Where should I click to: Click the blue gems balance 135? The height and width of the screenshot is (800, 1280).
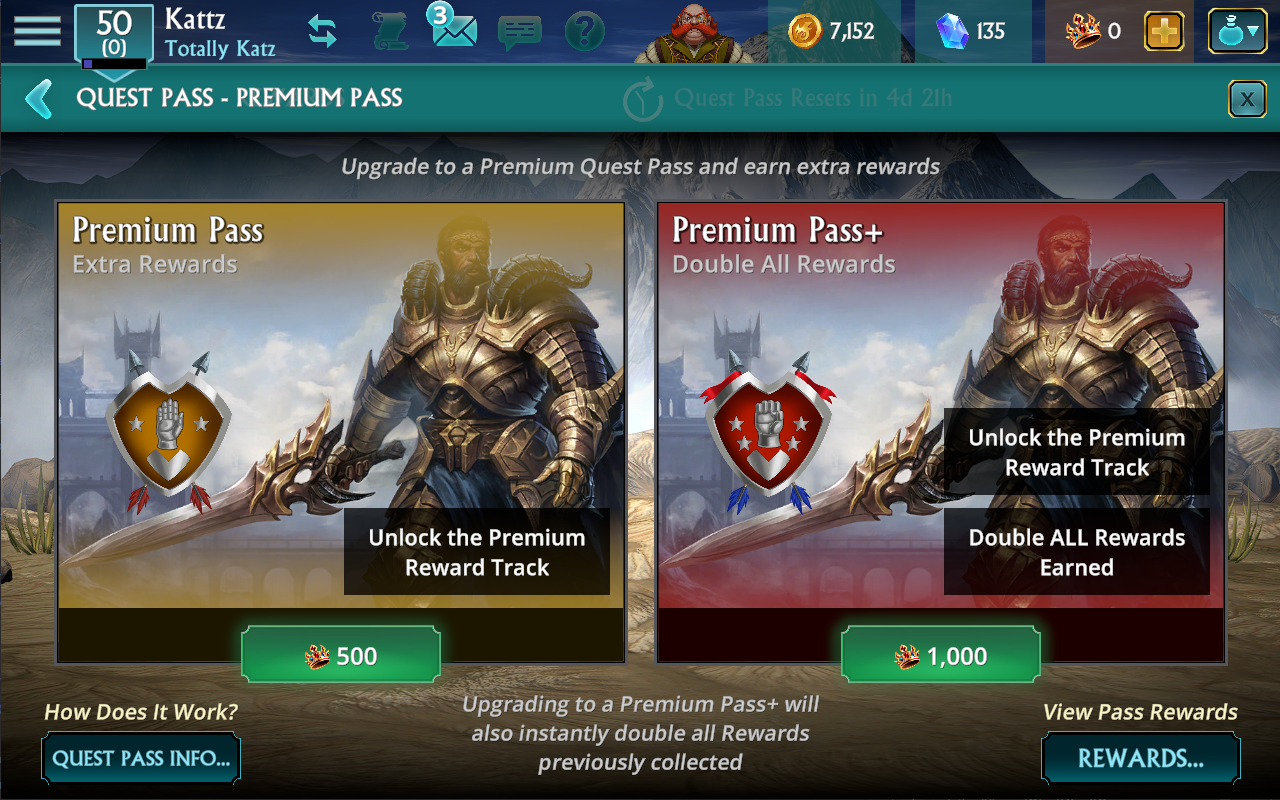(971, 31)
